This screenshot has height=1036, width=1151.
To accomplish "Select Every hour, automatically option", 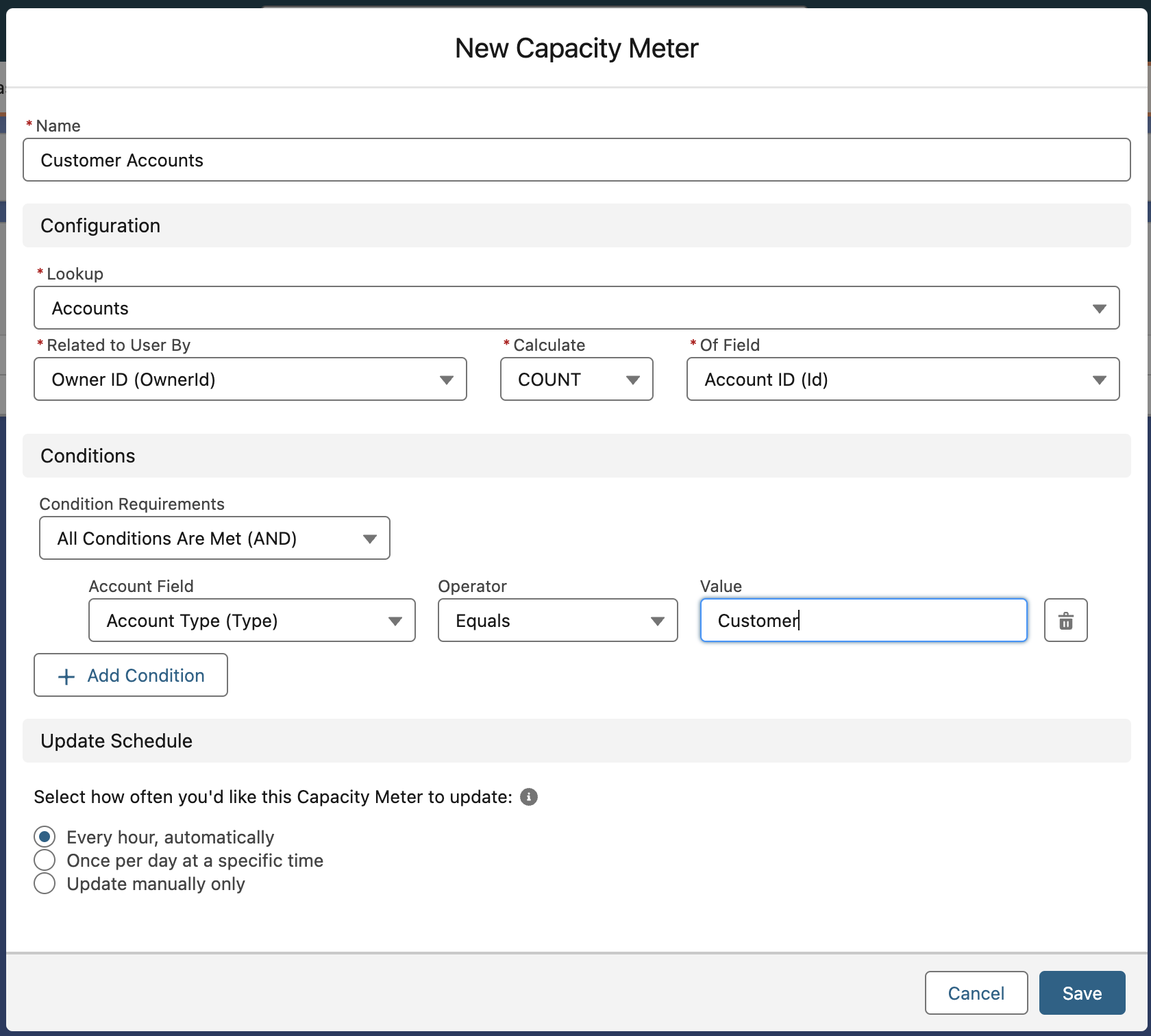I will (45, 837).
